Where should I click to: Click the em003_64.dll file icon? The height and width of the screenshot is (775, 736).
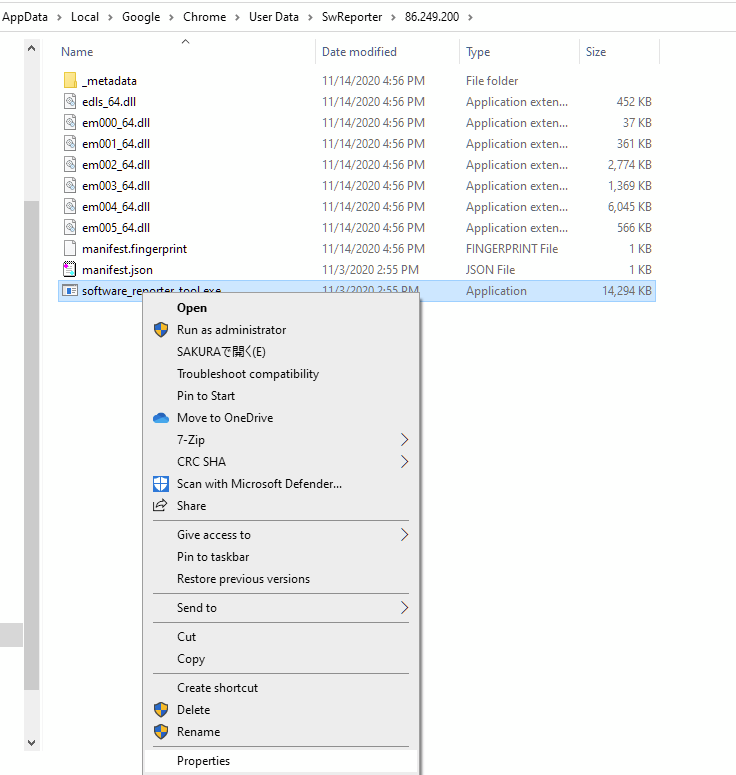tap(70, 185)
